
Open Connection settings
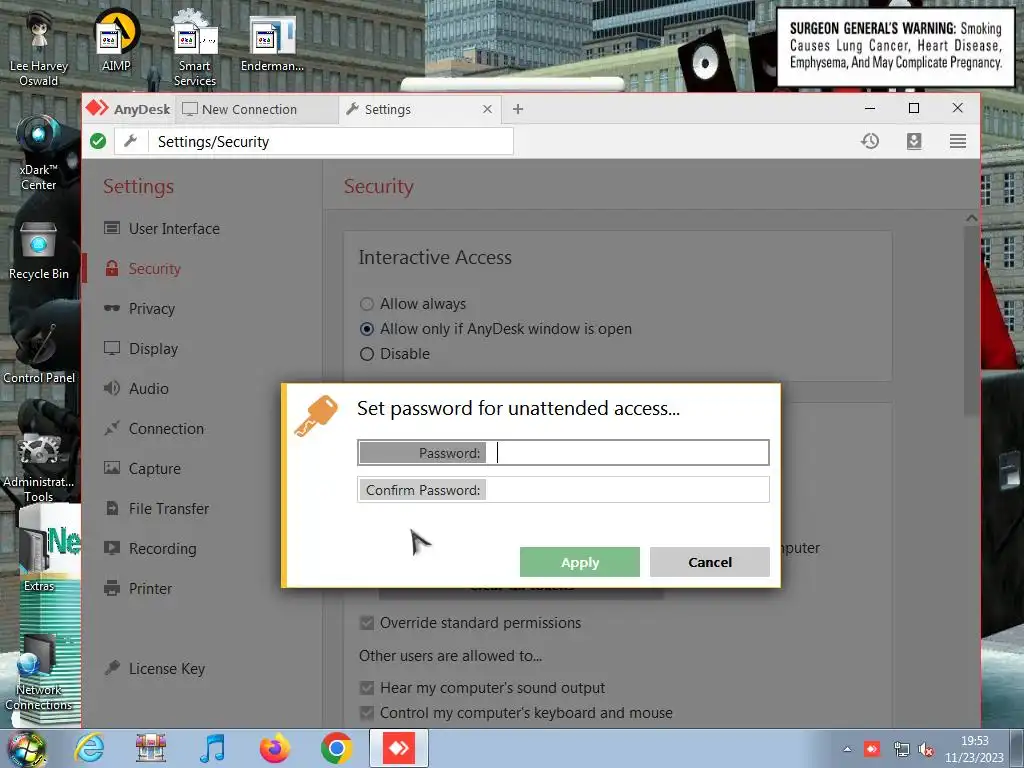tap(154, 428)
